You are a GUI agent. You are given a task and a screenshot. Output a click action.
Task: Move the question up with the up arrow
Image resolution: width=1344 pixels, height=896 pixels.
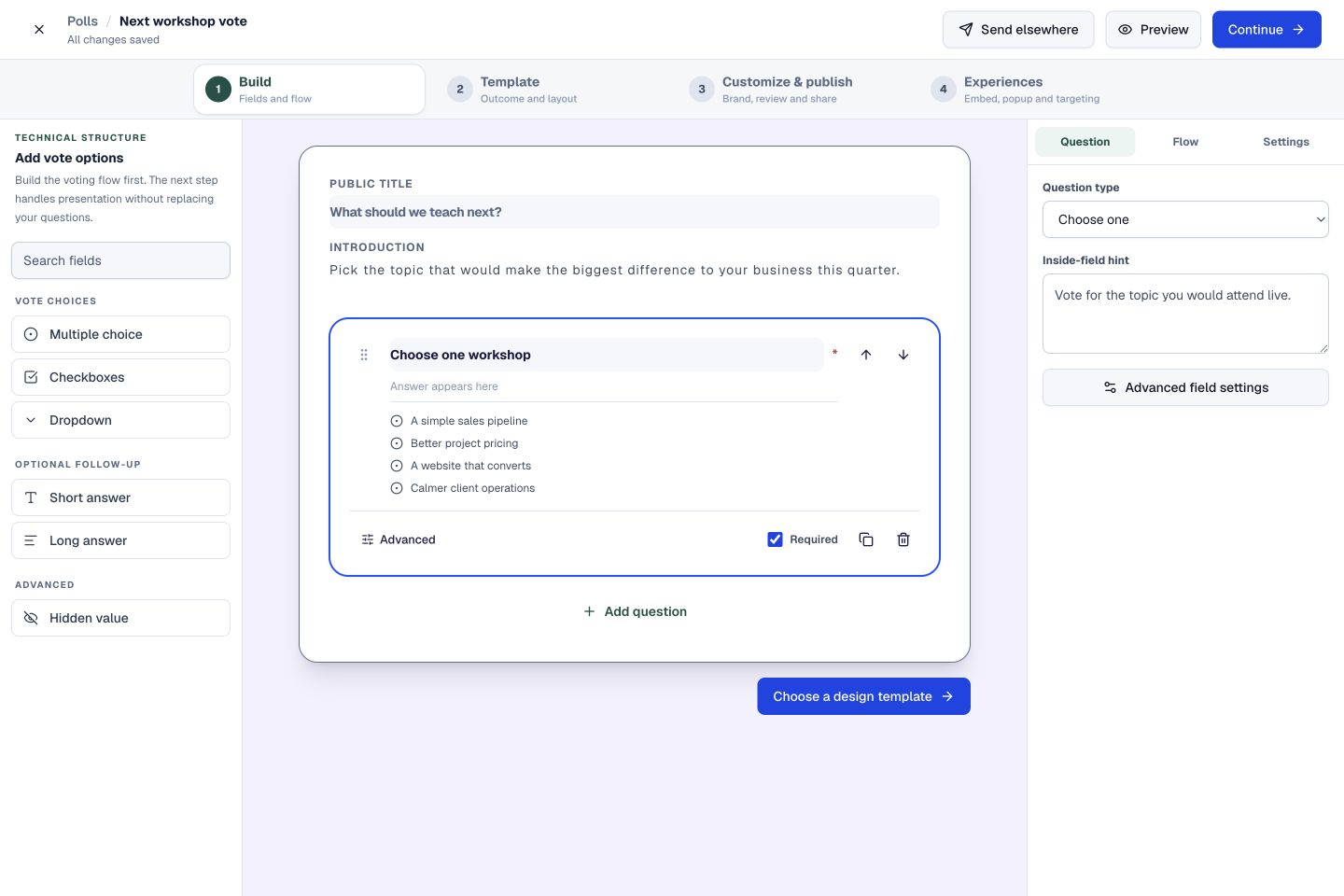tap(866, 355)
